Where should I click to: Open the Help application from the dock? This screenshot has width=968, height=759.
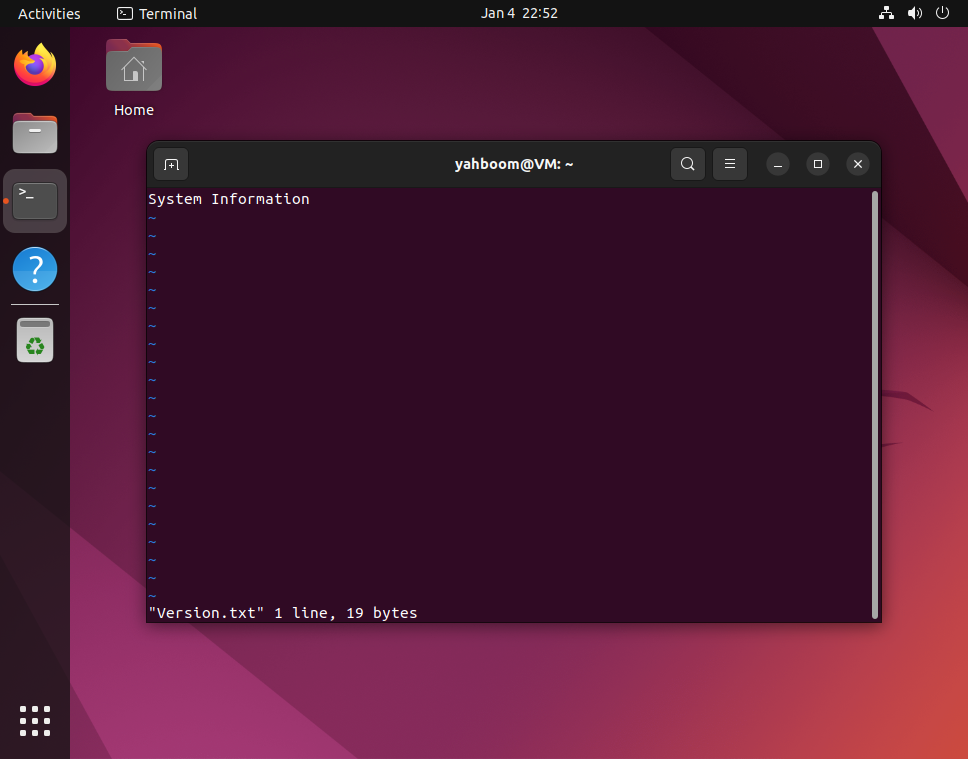click(x=34, y=268)
